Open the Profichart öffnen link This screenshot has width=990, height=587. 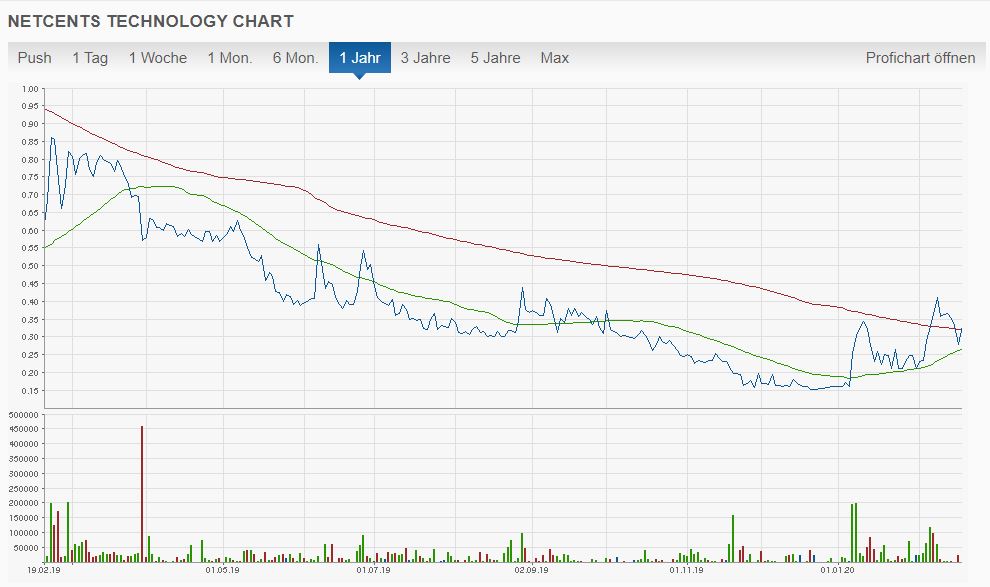pos(920,58)
